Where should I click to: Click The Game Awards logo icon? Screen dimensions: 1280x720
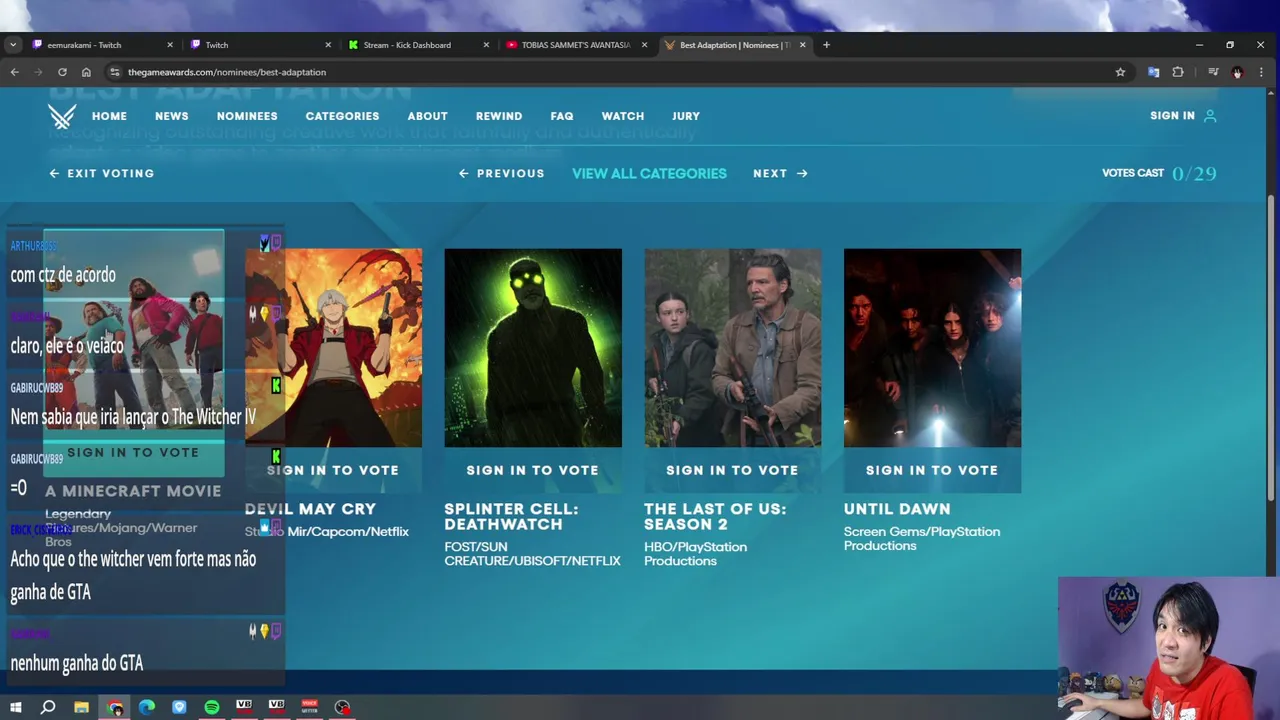tap(62, 116)
